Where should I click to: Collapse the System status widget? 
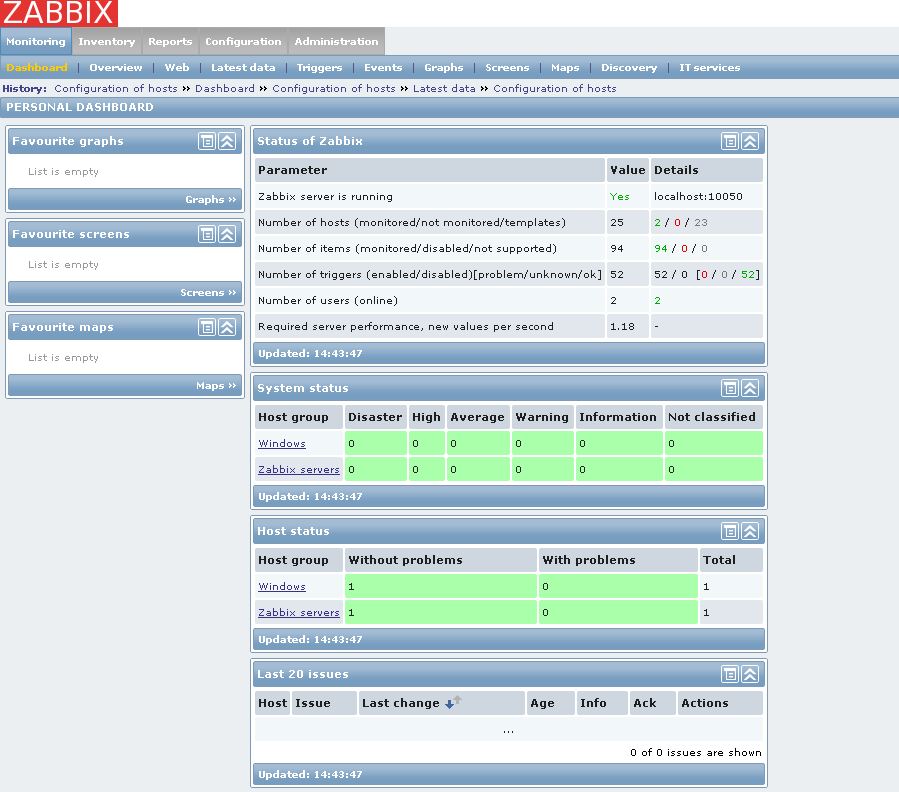[x=750, y=388]
